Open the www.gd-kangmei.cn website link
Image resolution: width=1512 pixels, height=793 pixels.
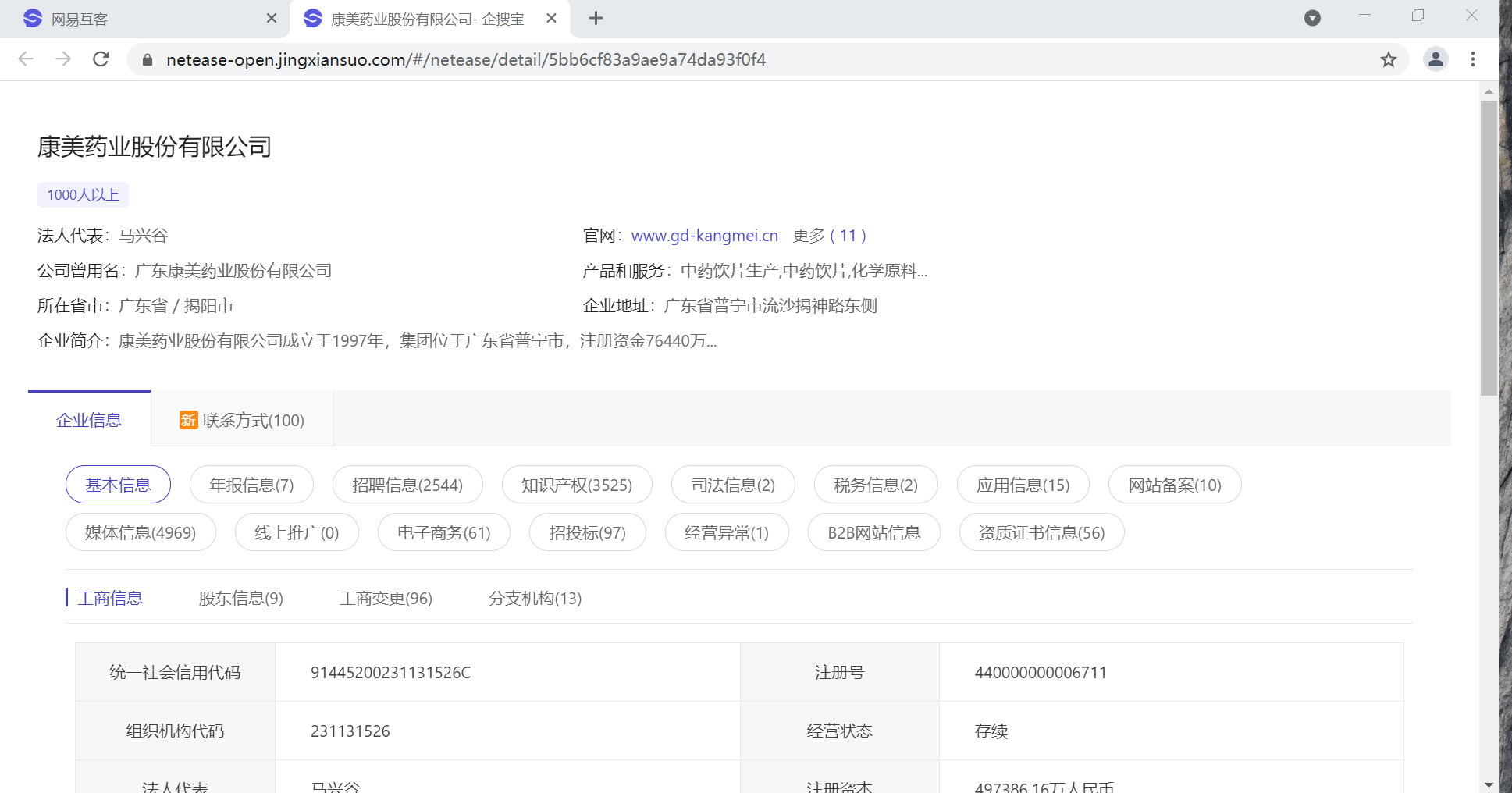704,236
